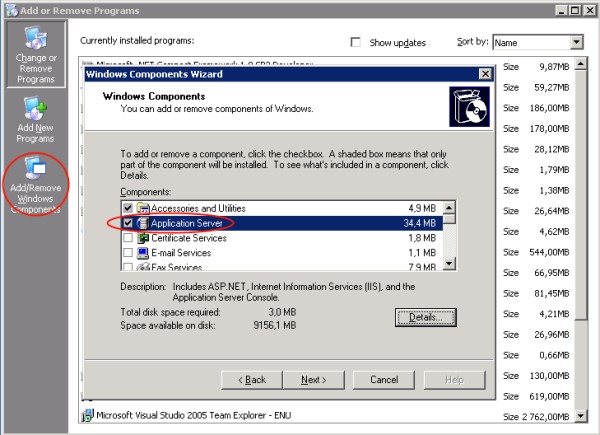Check the Certificate Services checkbox
Viewport: 600px width, 435px height.
click(x=128, y=238)
